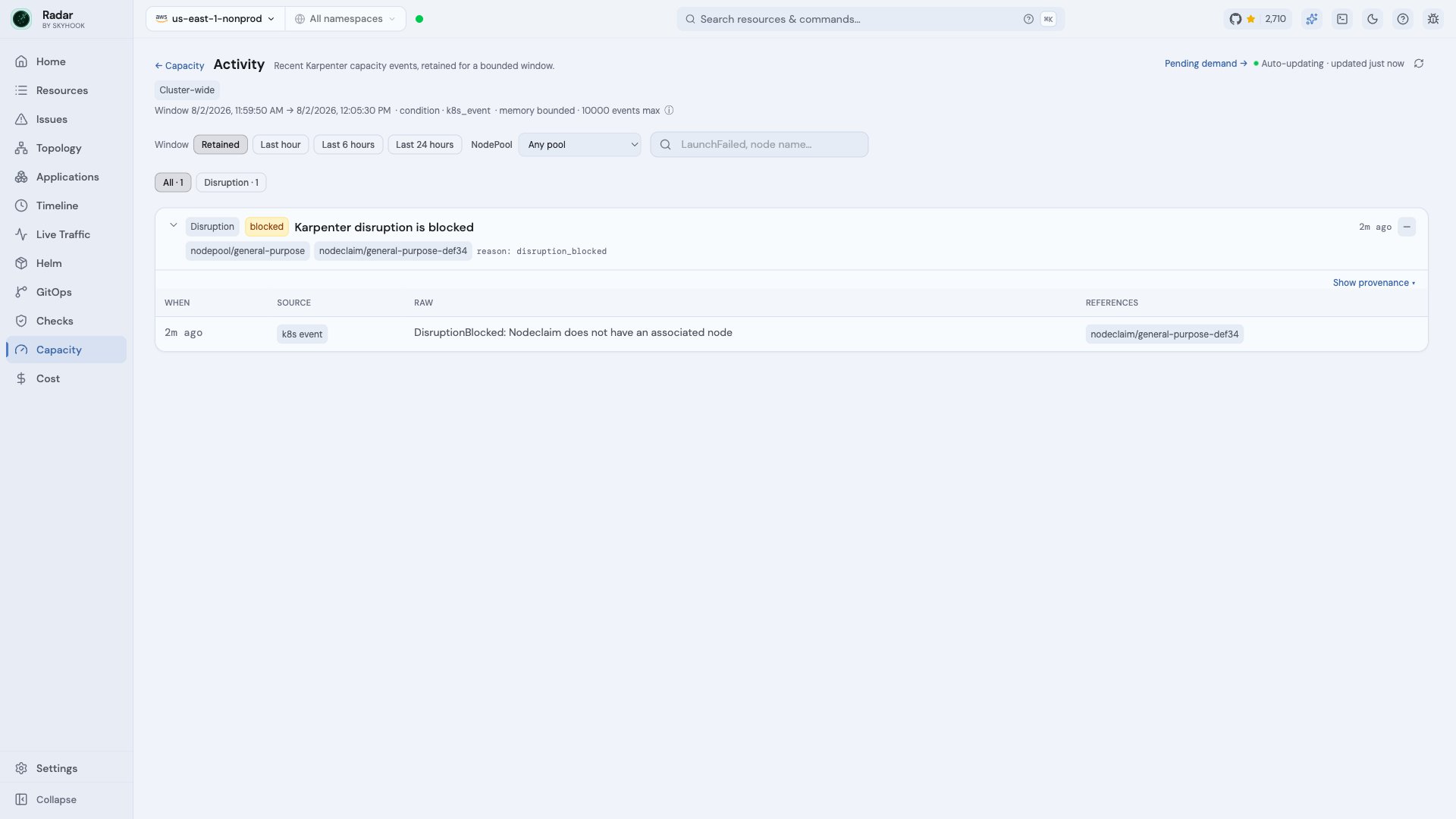Open the Issues section
1456x819 pixels.
(66, 119)
